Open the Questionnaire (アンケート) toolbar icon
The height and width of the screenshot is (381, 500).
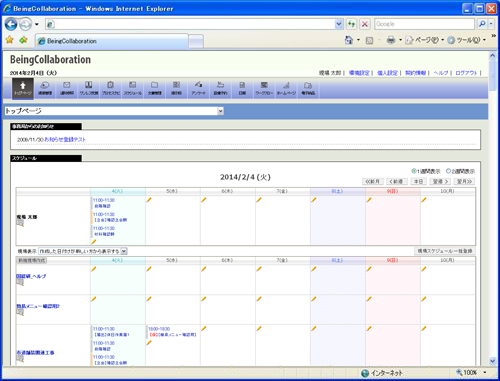point(198,88)
